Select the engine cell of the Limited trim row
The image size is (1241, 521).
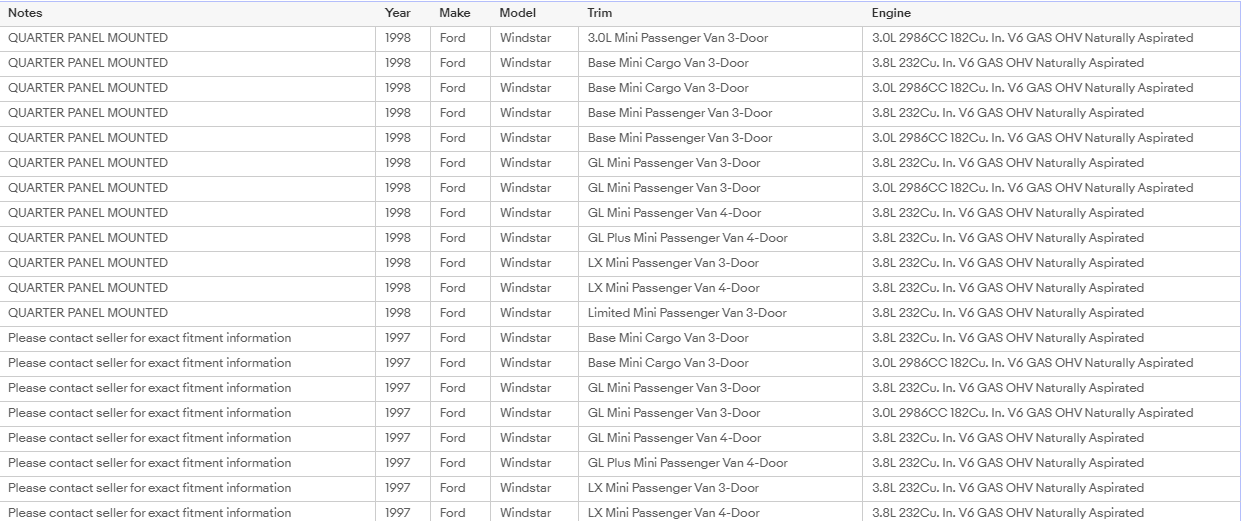click(x=1008, y=313)
